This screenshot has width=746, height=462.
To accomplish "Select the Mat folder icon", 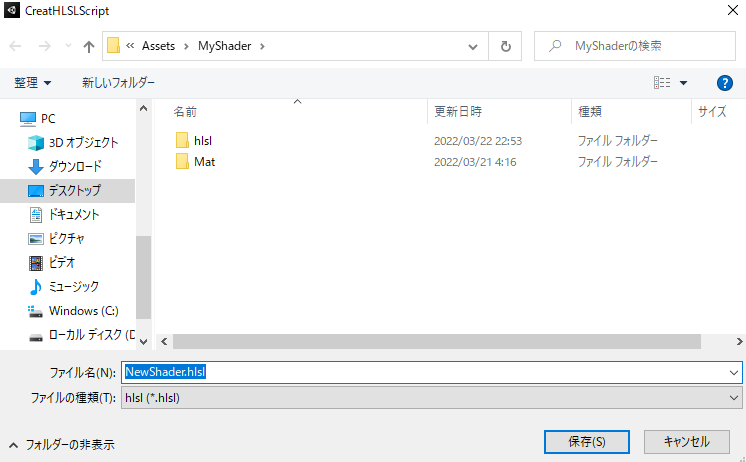I will click(x=182, y=162).
